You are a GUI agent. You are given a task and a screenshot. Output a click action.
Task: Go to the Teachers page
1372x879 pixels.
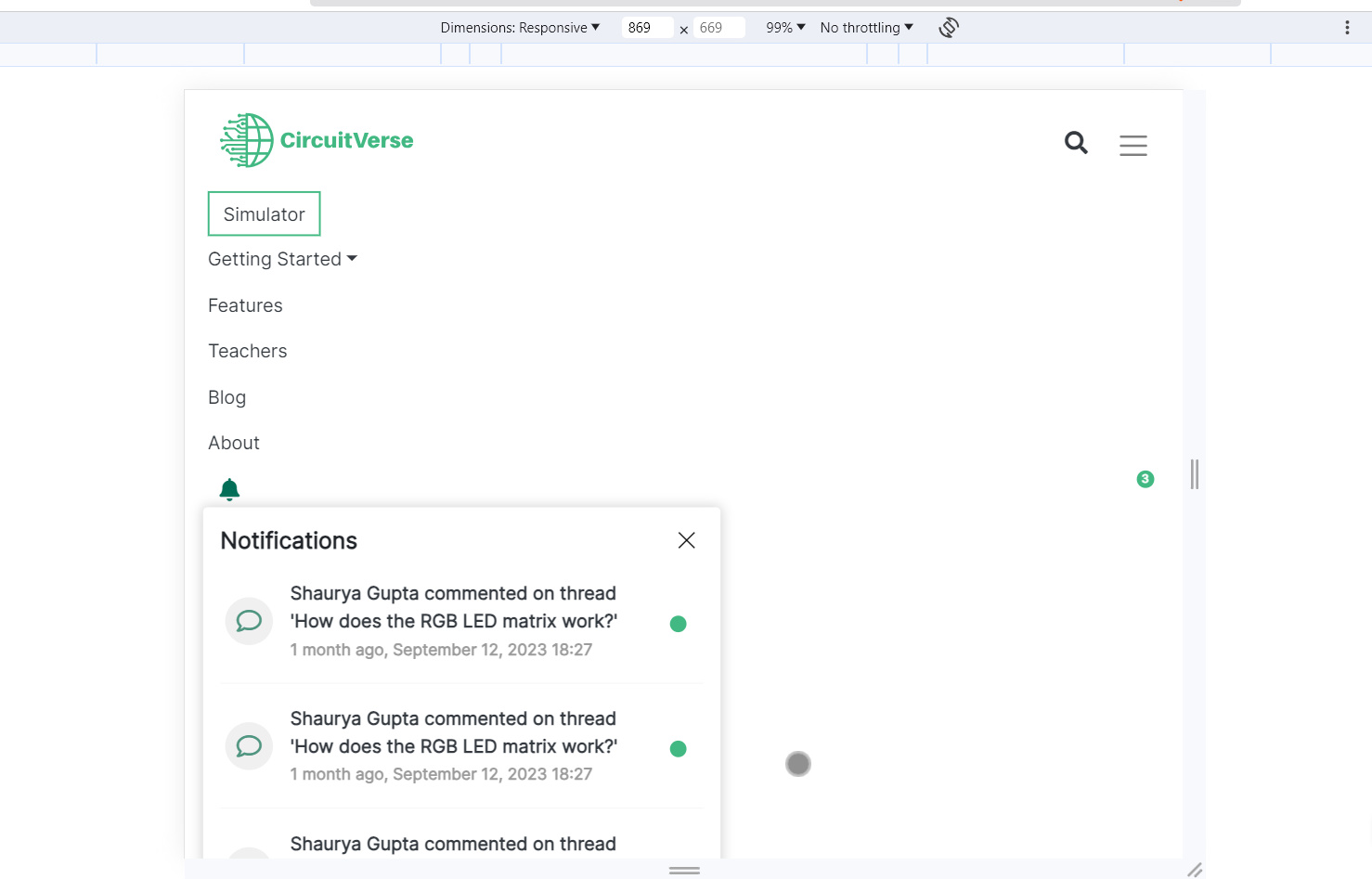248,351
